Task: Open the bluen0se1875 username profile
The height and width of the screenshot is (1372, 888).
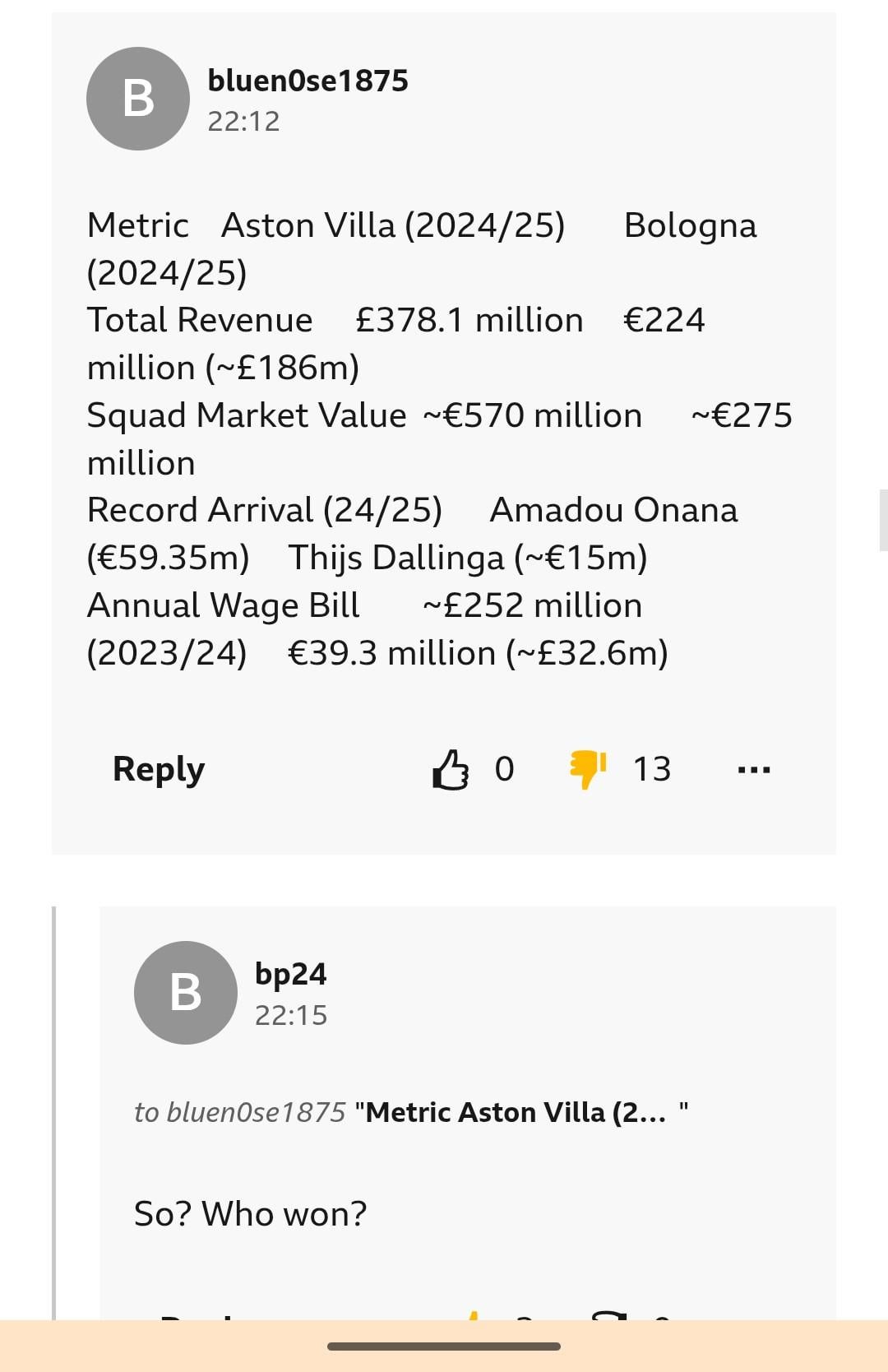Action: (308, 81)
